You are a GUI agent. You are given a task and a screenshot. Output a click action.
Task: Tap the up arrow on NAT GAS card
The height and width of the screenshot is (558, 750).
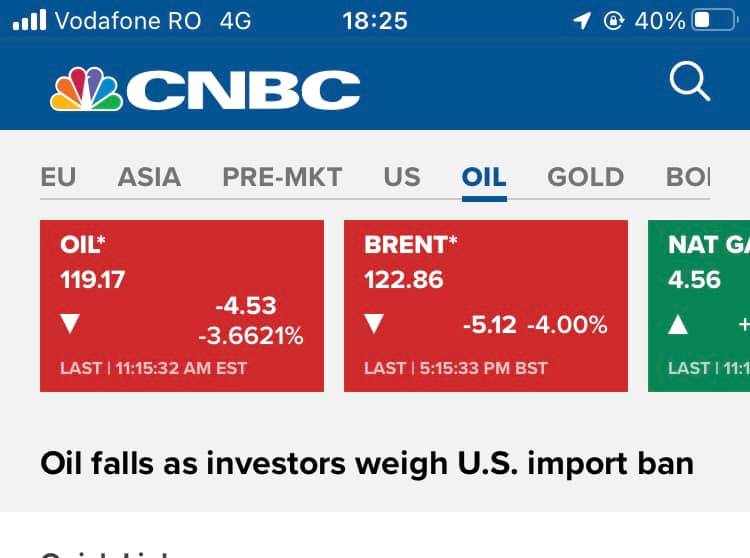tap(678, 323)
